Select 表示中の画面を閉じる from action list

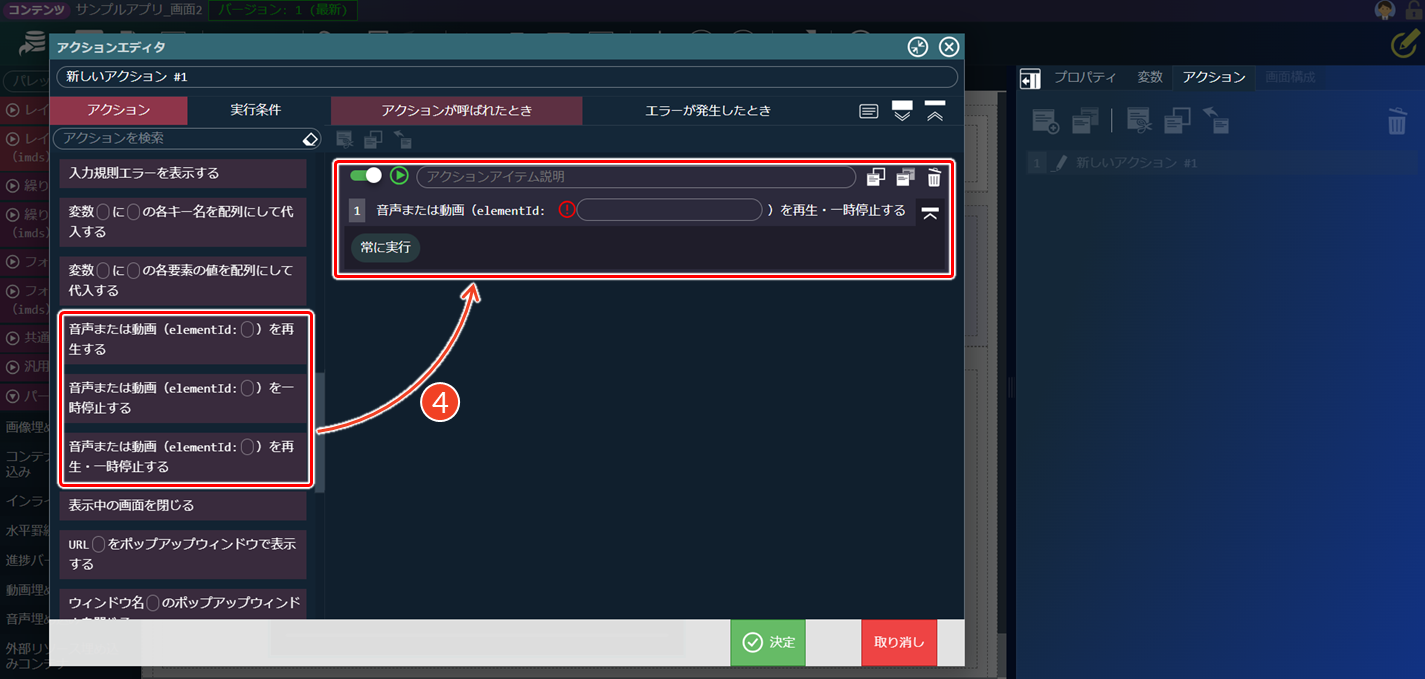pos(182,505)
